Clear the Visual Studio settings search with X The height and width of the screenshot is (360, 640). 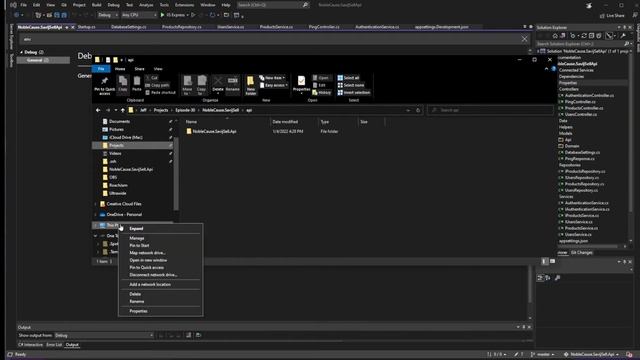pyautogui.click(x=524, y=39)
